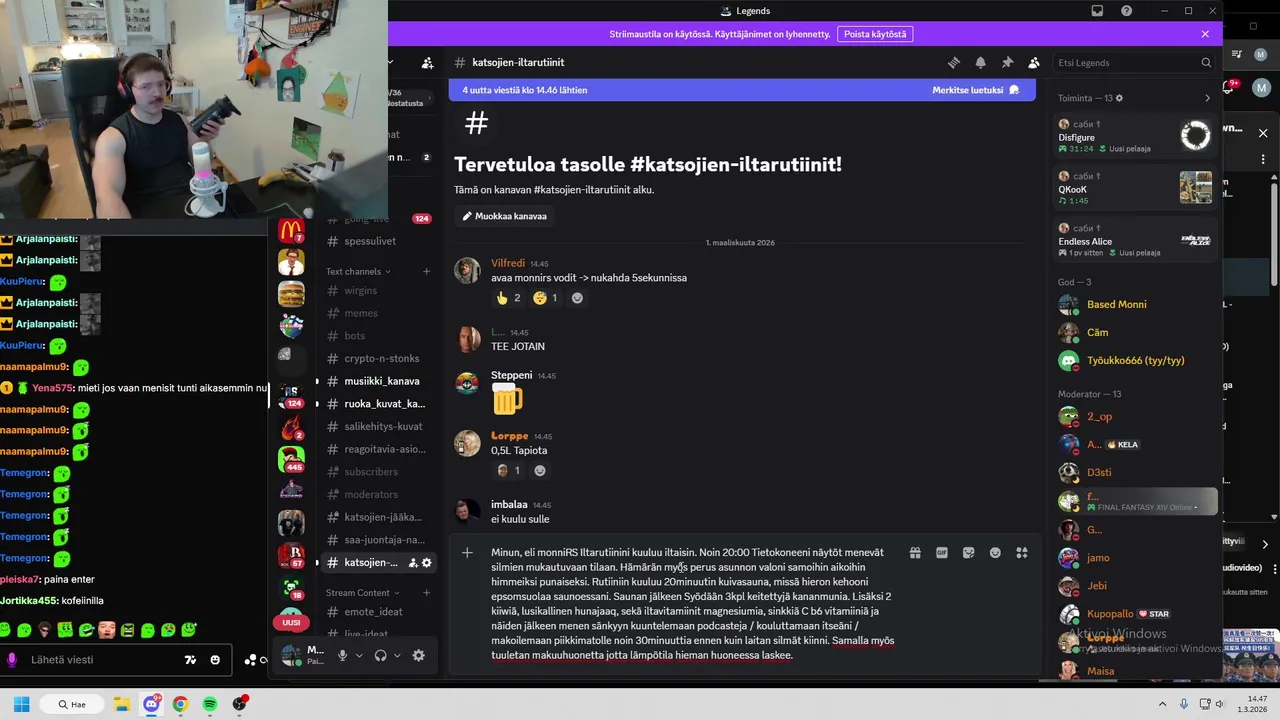
Task: Click invite icon on katsojien-iltarutiinit channel
Action: point(412,563)
